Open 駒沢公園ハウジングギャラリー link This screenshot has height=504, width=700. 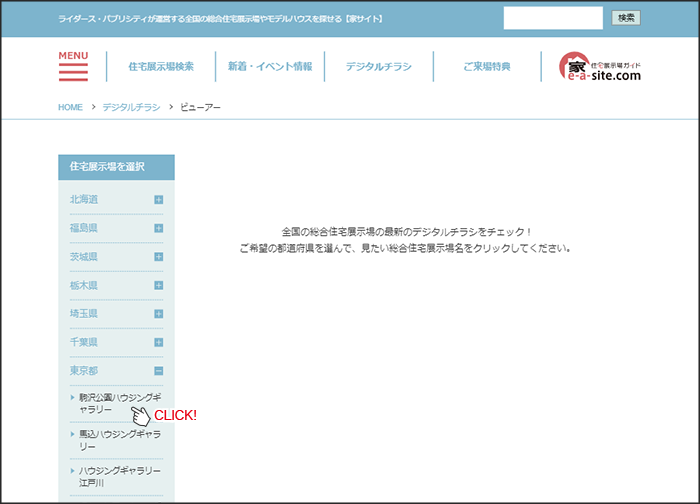point(120,404)
